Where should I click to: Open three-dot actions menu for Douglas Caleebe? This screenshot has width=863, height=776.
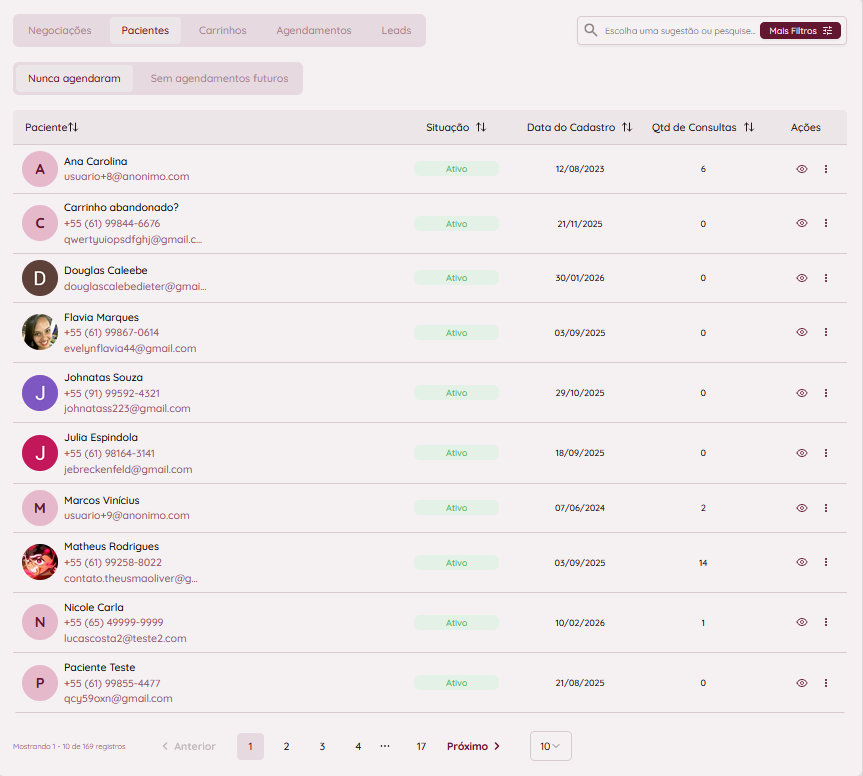tap(826, 278)
